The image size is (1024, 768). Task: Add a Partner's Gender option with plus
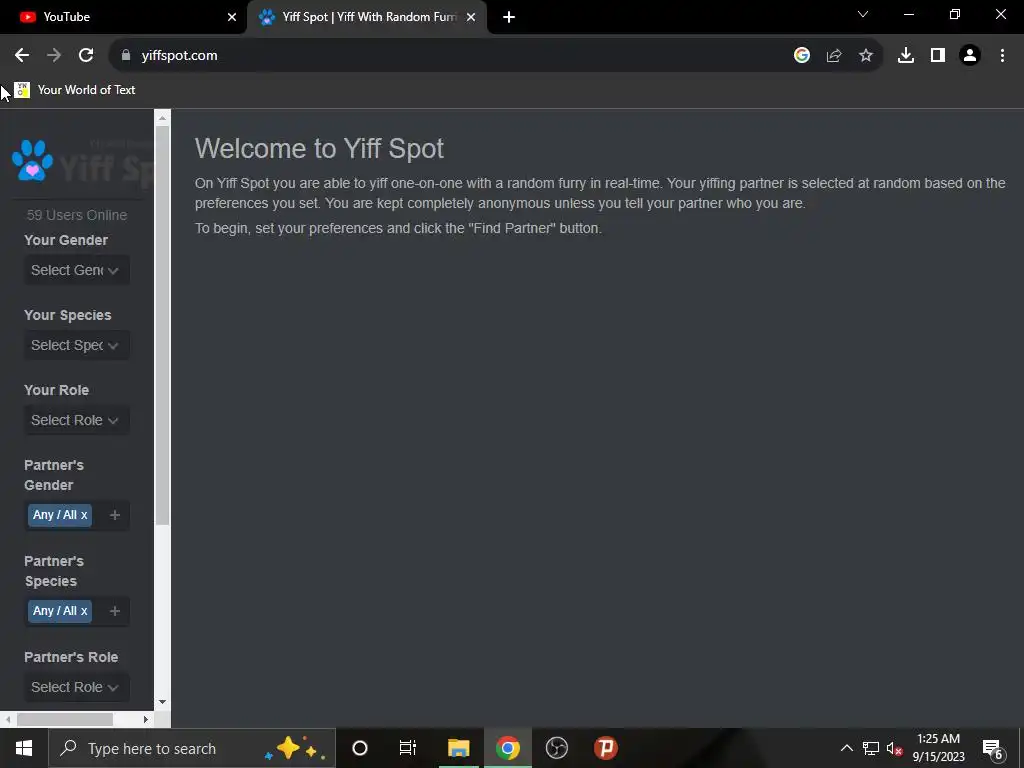115,515
